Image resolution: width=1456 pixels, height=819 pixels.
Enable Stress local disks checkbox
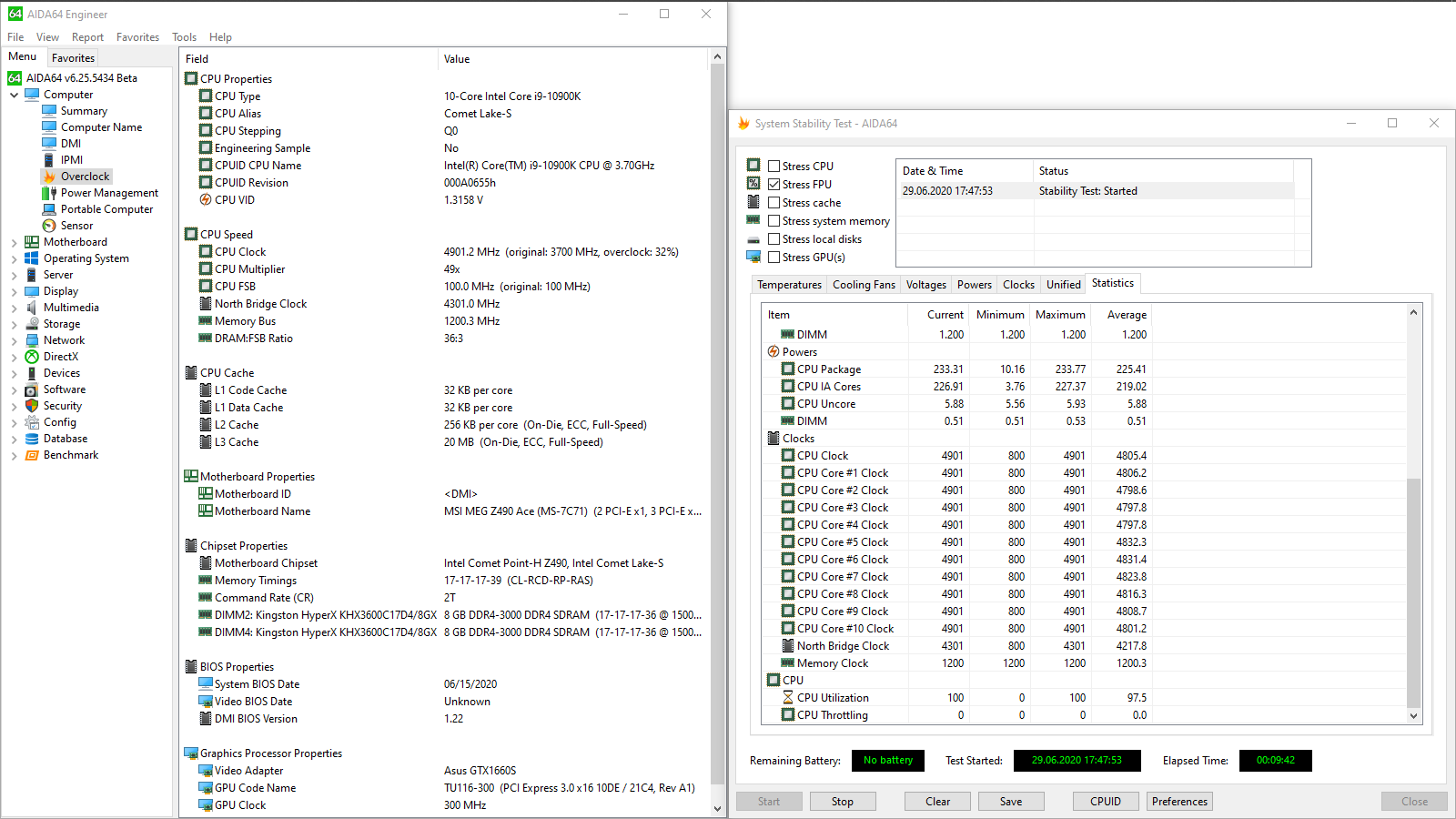coord(773,239)
